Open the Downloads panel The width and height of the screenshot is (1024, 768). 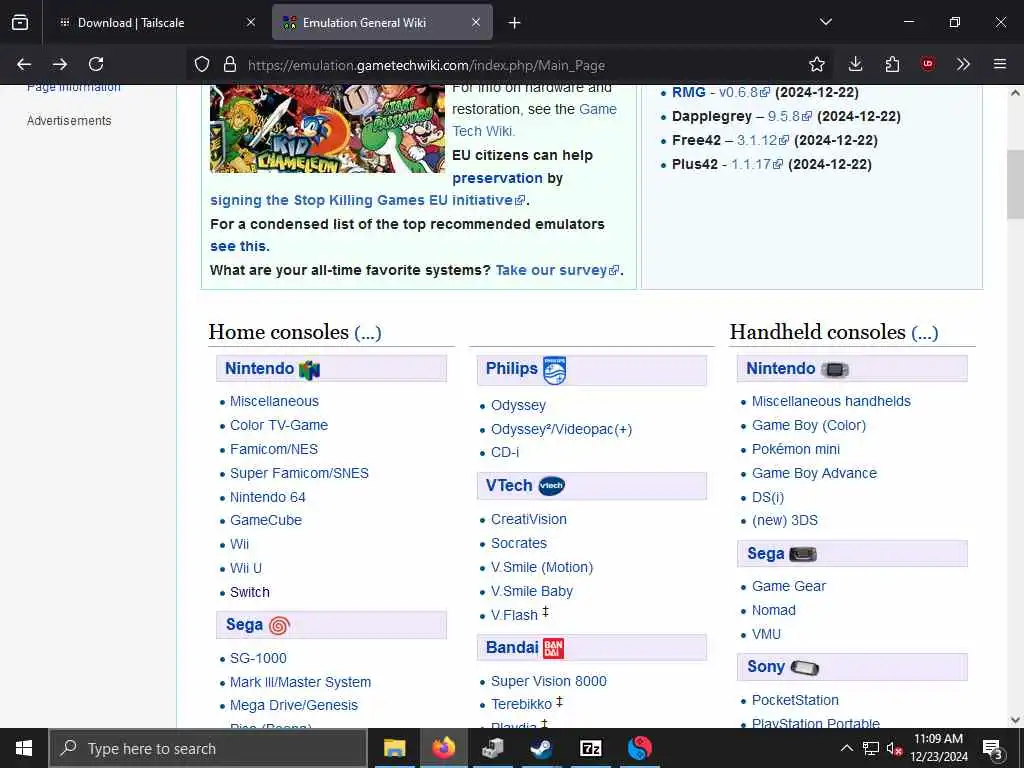click(856, 64)
